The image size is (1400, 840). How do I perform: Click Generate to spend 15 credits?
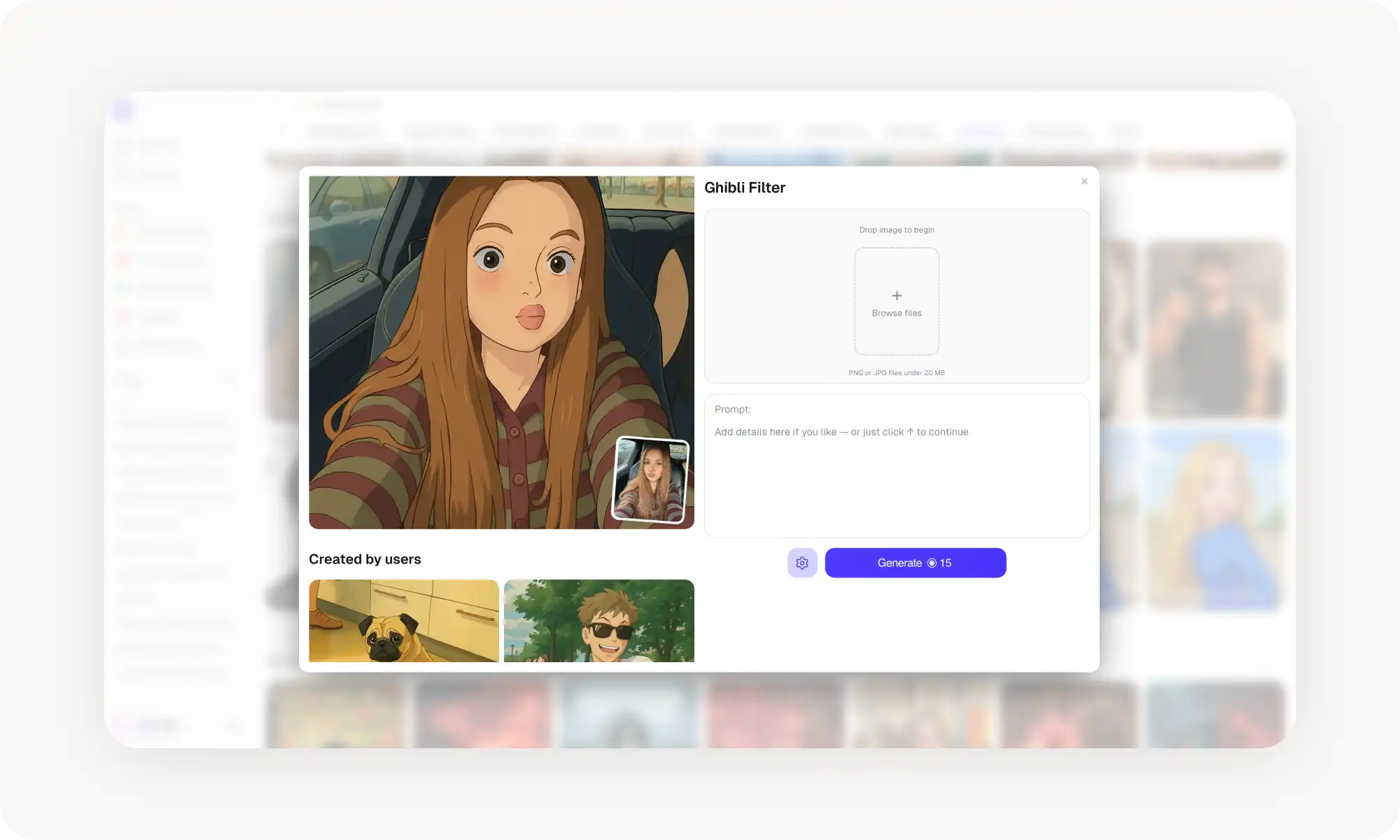pyautogui.click(x=916, y=562)
